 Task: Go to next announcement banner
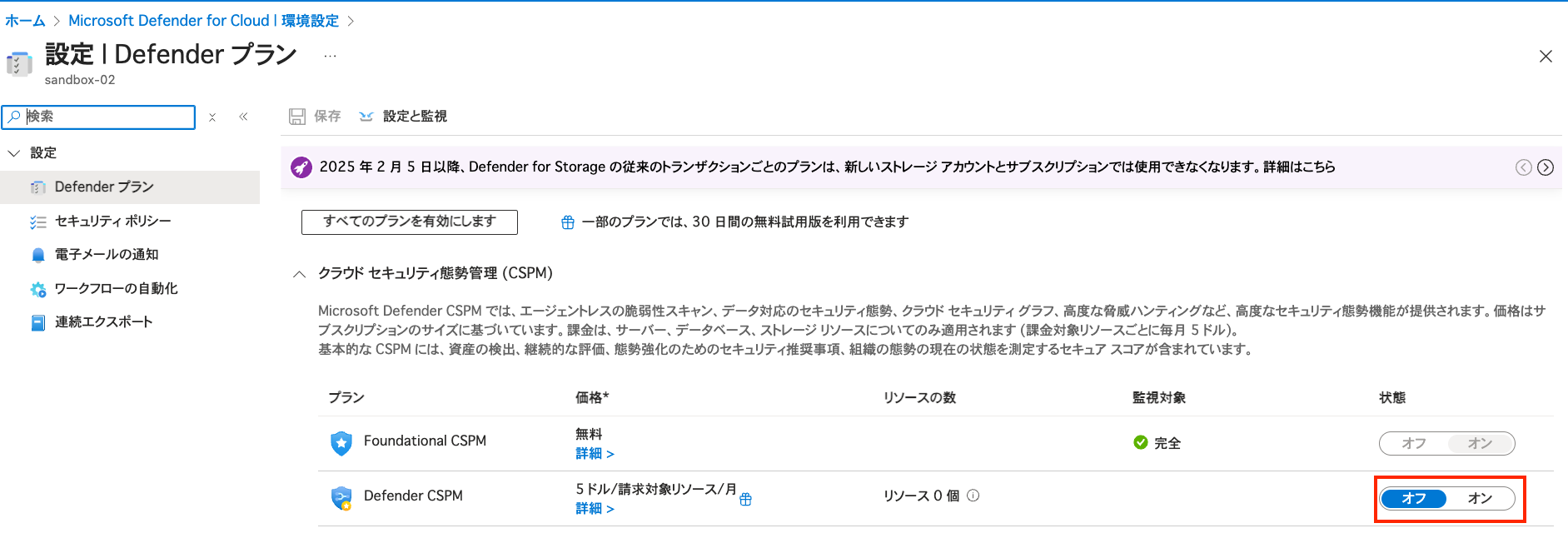pos(1546,167)
